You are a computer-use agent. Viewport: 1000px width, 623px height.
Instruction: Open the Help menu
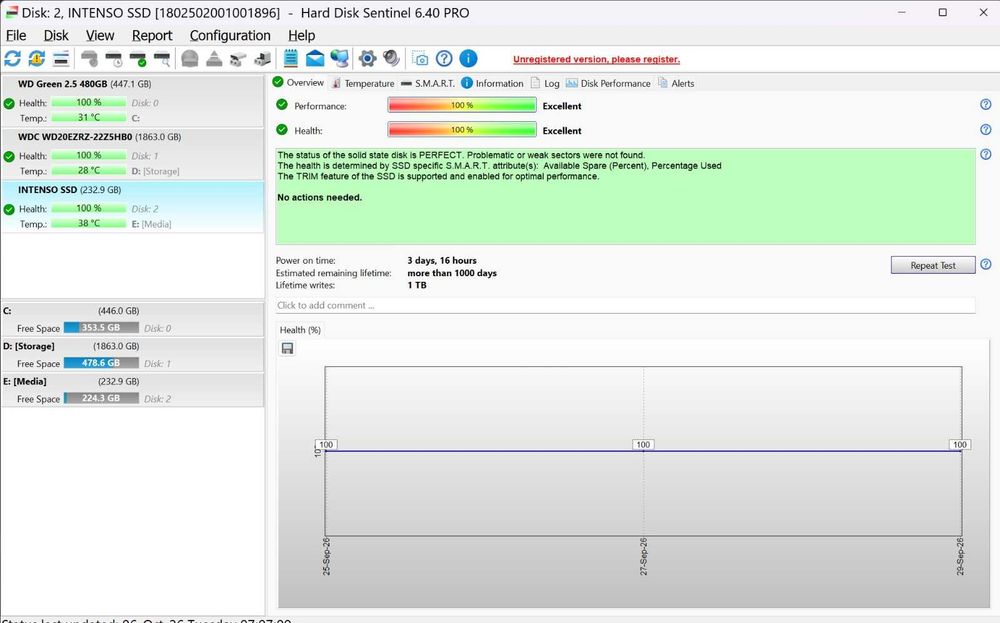[x=302, y=36]
